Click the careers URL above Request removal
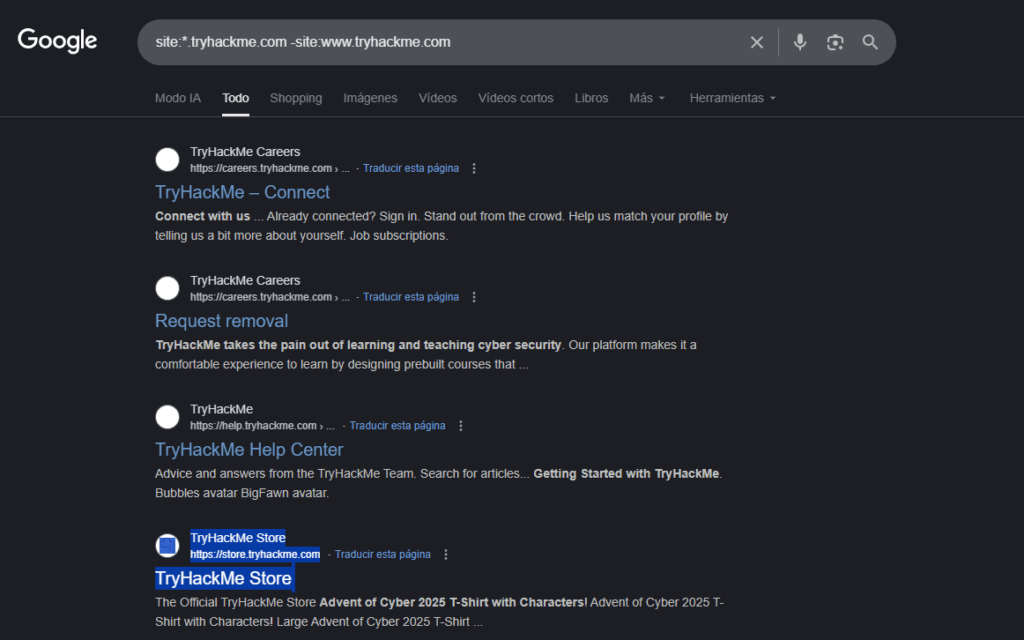Viewport: 1024px width, 640px height. click(x=270, y=297)
